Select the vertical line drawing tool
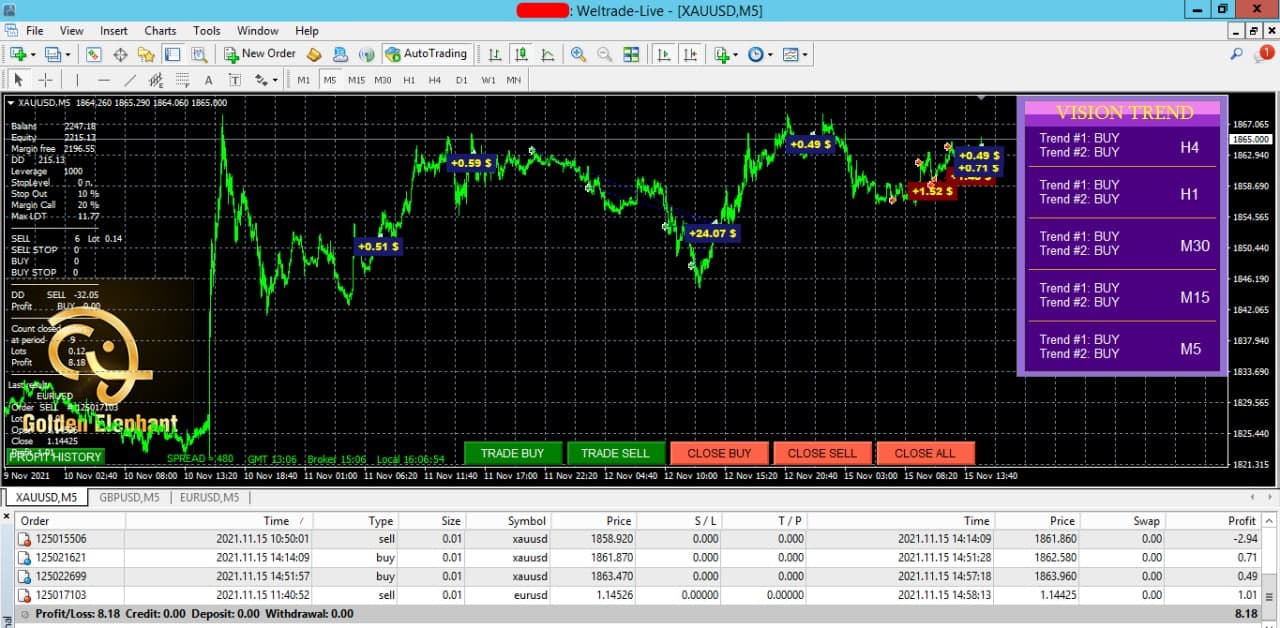Screen dimensions: 1280x628 (76, 80)
